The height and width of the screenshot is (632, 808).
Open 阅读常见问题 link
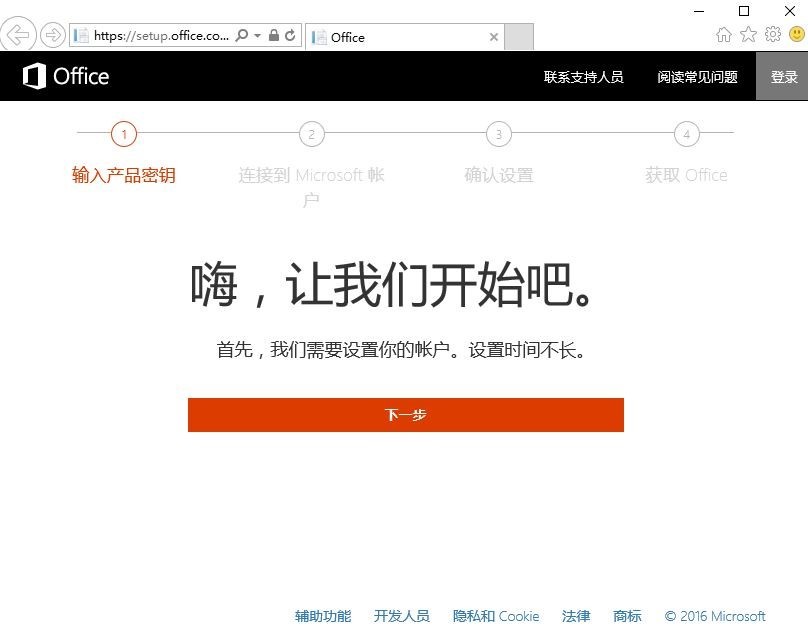(x=697, y=77)
